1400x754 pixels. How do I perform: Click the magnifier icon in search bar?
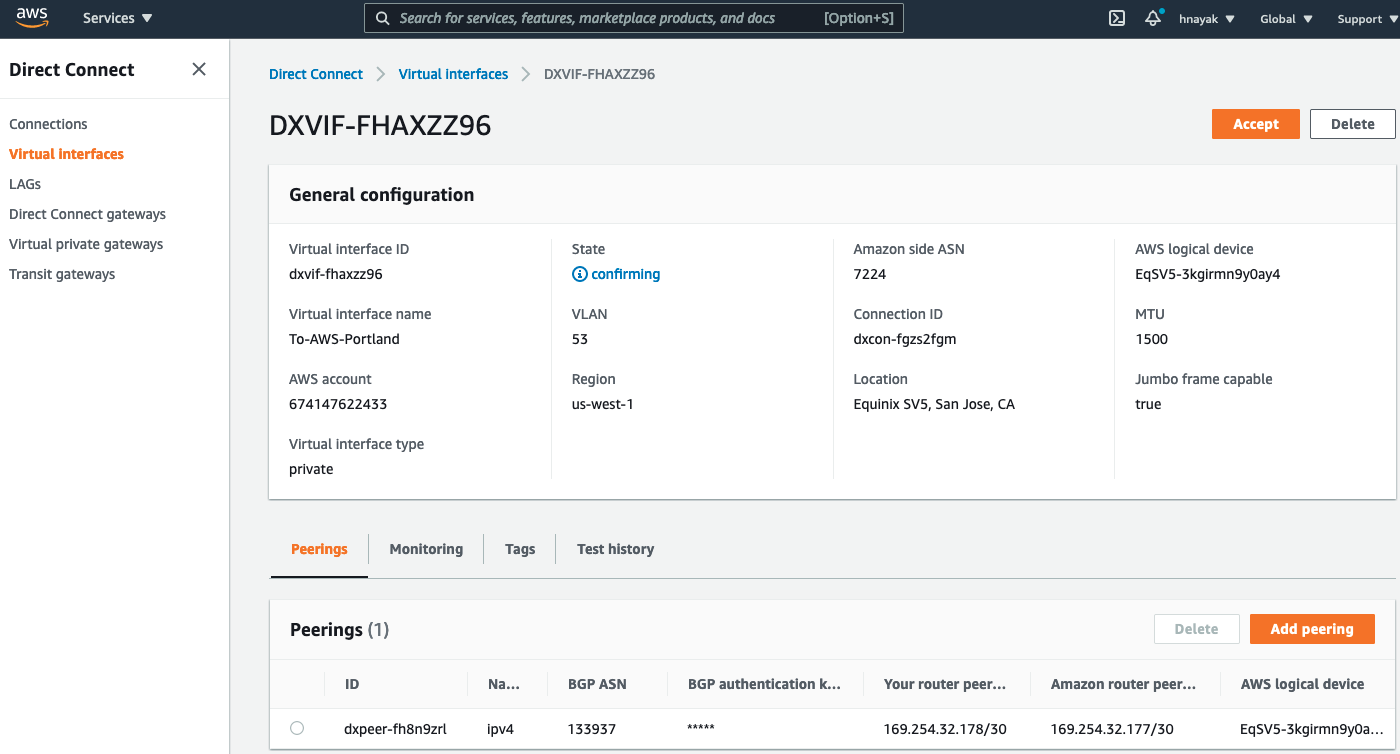tap(382, 19)
